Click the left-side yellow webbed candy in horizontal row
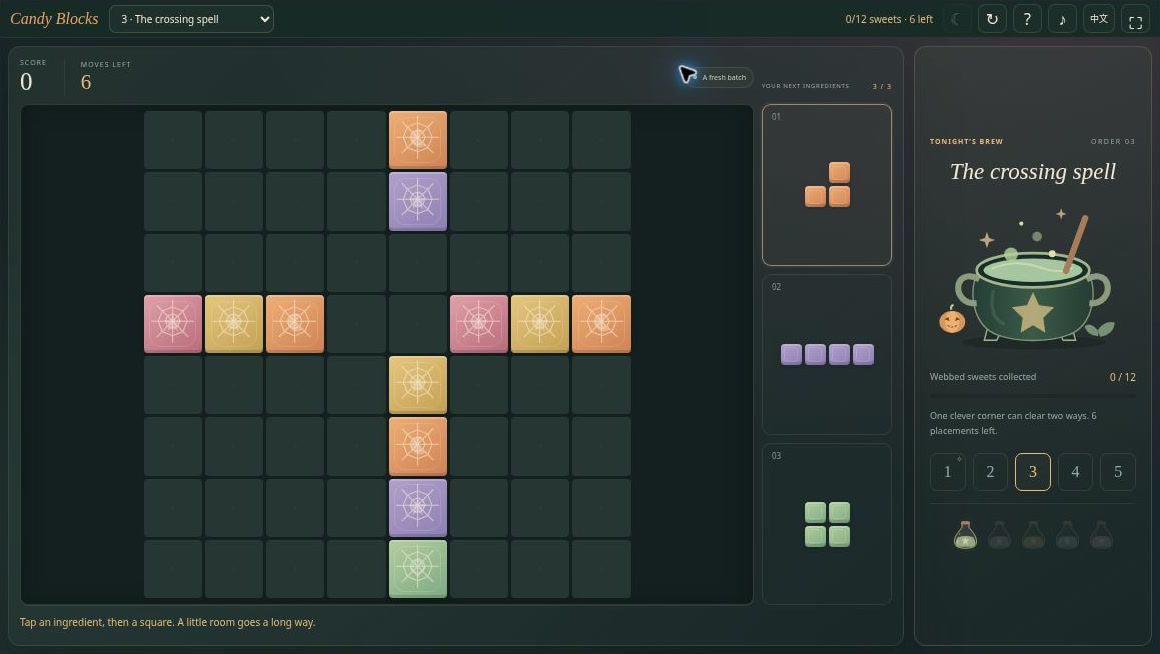Image resolution: width=1160 pixels, height=654 pixels. 234,323
